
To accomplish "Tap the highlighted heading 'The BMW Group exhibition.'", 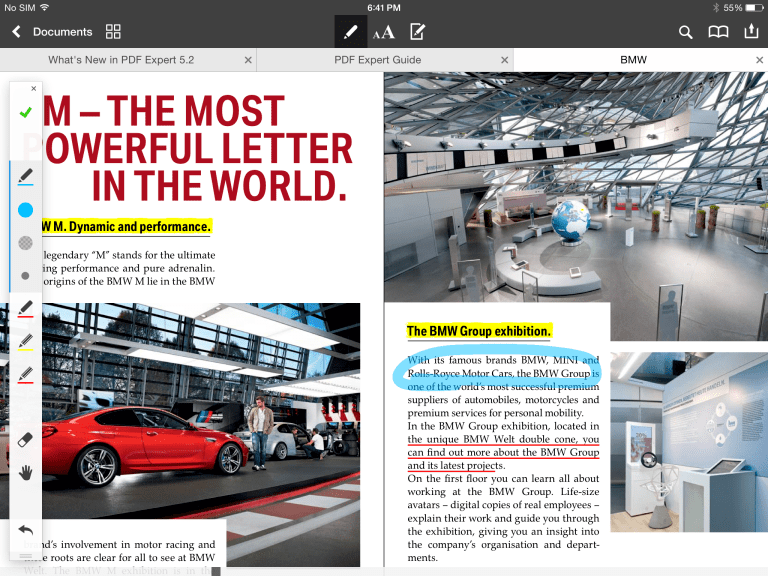I will click(x=479, y=331).
